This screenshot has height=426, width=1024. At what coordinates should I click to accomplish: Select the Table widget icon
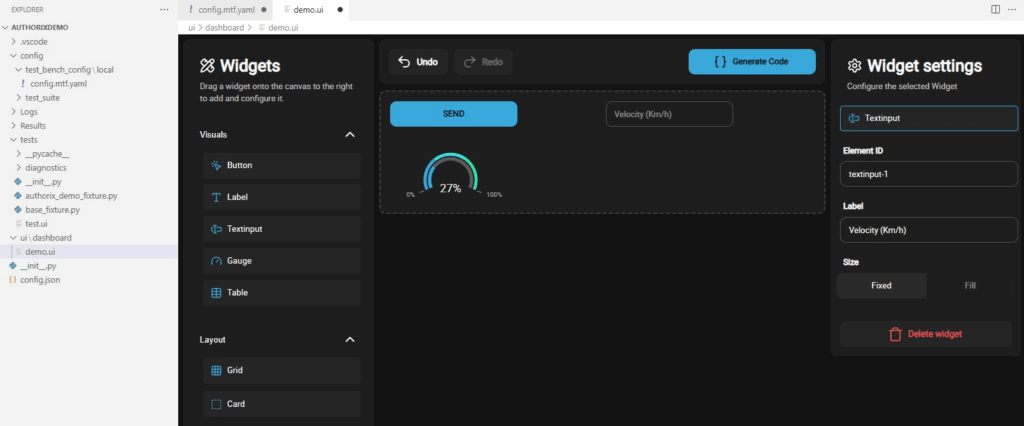(216, 293)
